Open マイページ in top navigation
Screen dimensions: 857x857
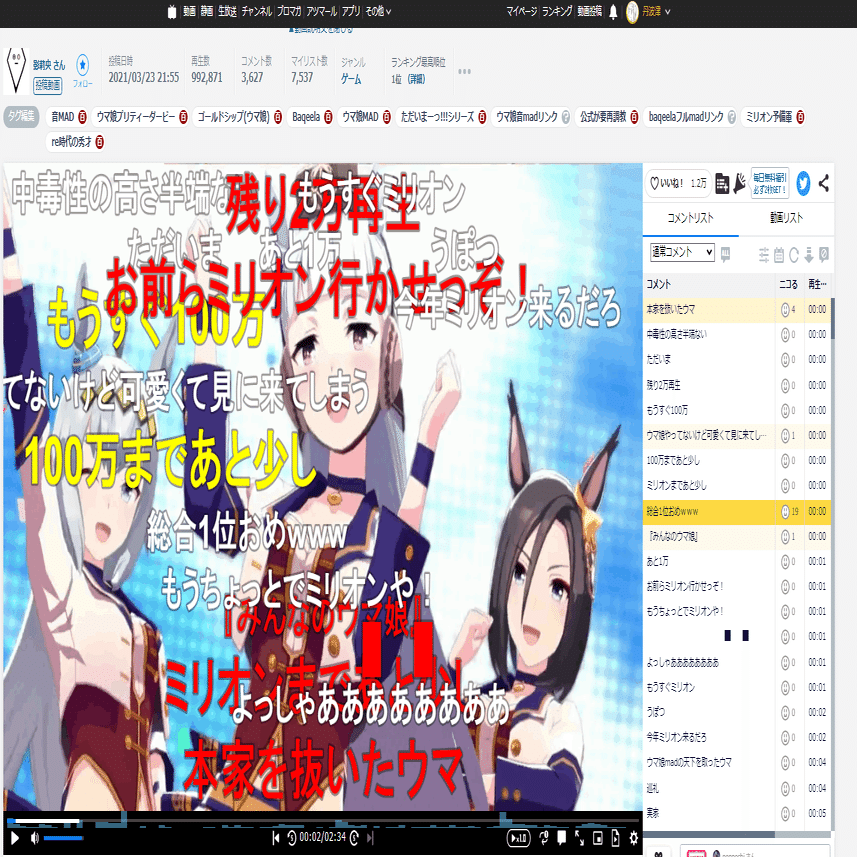[x=521, y=11]
